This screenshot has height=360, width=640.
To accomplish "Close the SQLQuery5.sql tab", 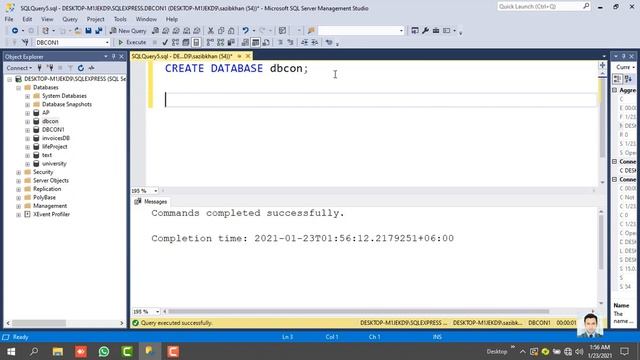I will point(248,56).
